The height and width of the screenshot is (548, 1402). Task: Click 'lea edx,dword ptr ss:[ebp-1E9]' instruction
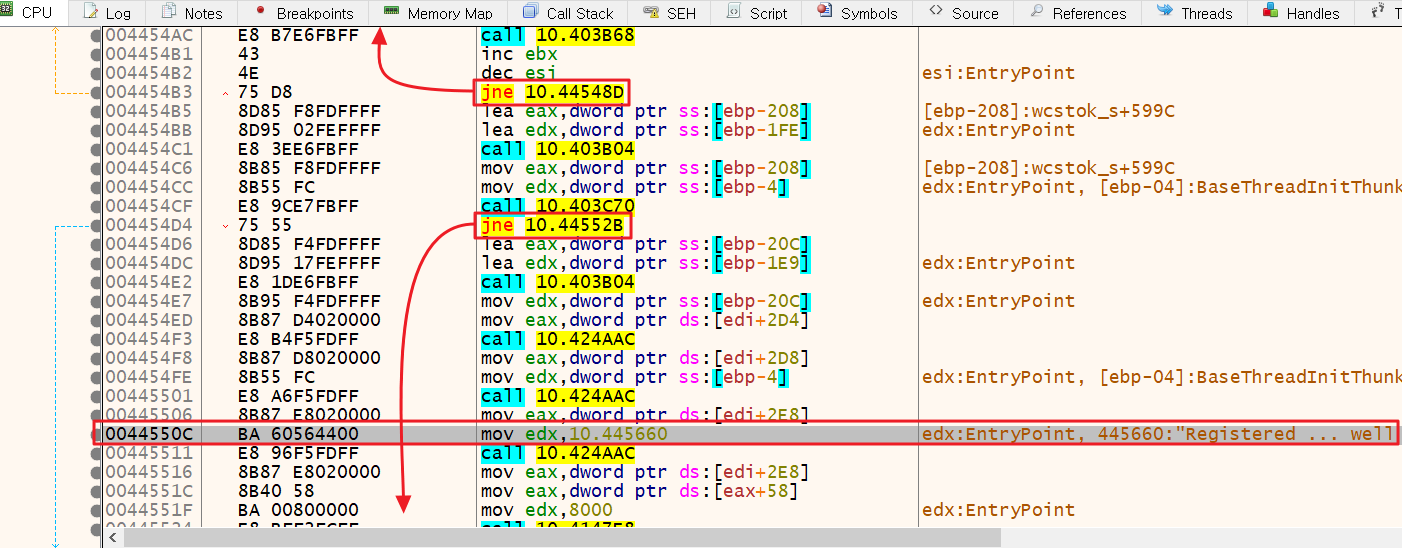pyautogui.click(x=645, y=263)
